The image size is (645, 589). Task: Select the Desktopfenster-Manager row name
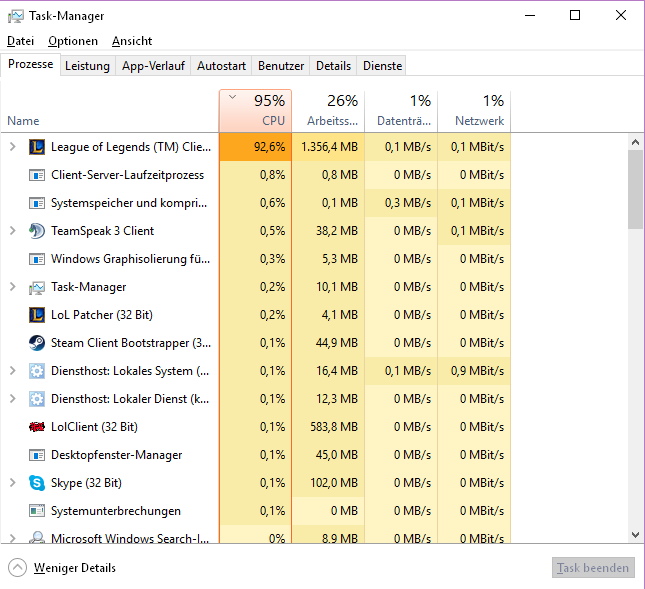pos(116,455)
